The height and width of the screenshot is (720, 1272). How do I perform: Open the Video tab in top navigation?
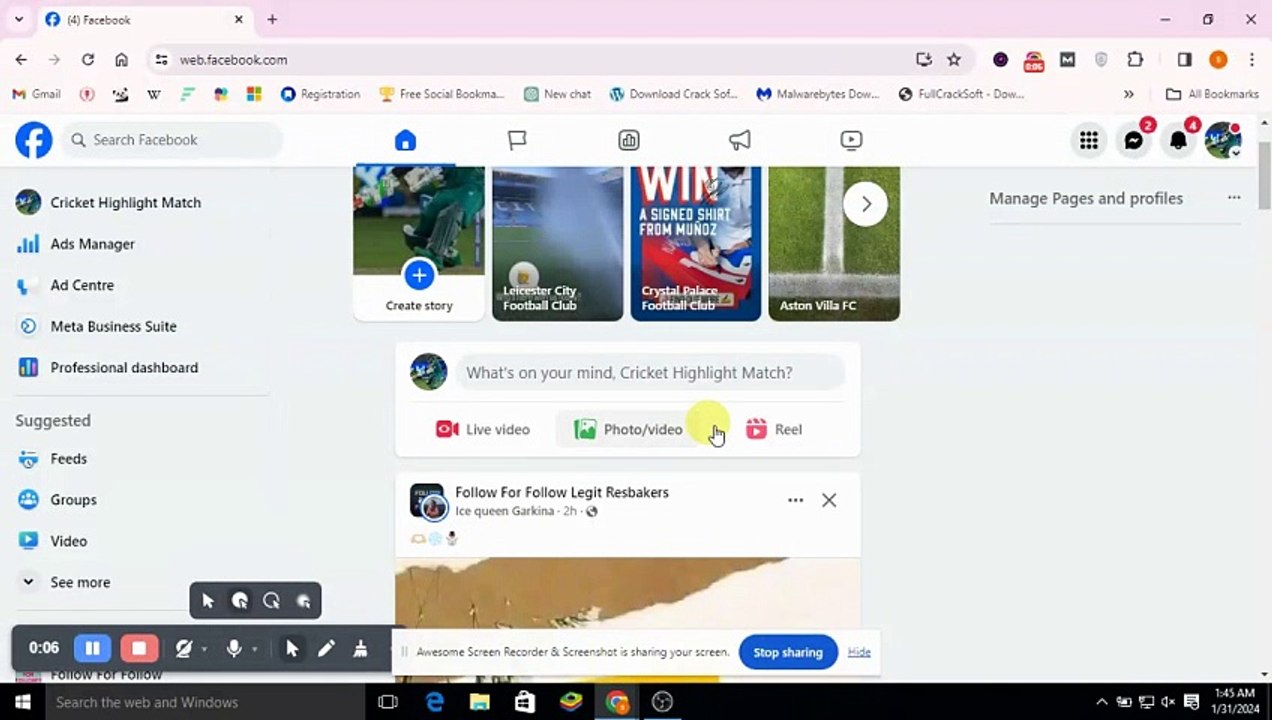[x=851, y=140]
